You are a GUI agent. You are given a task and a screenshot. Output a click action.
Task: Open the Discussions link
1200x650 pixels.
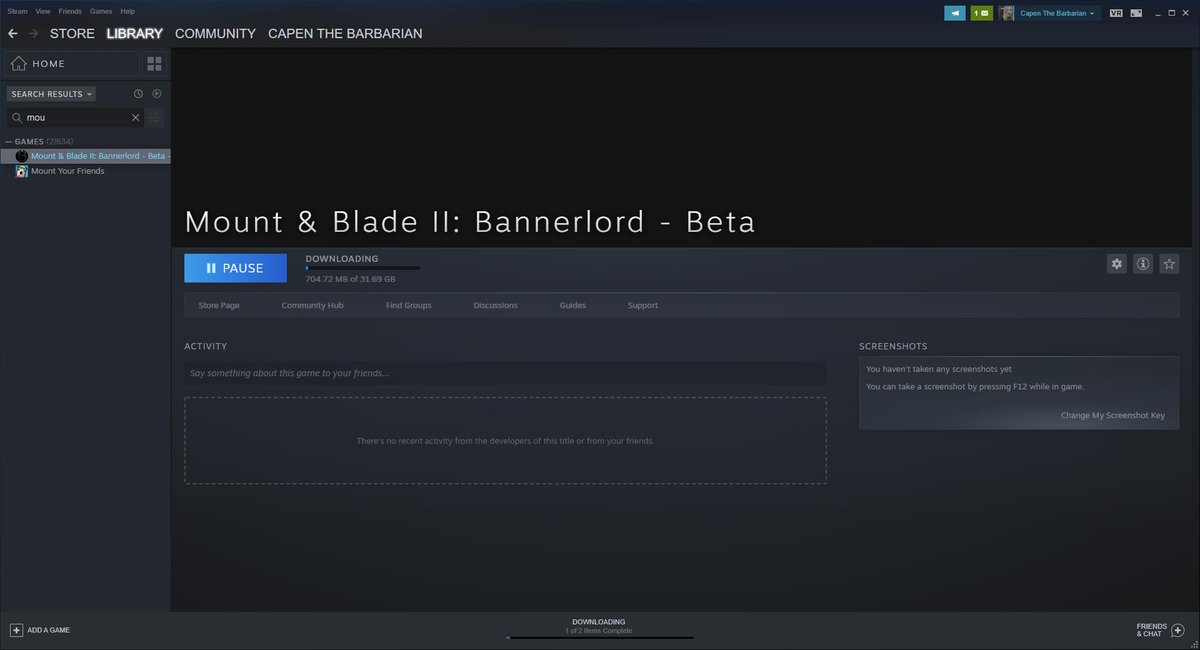496,305
